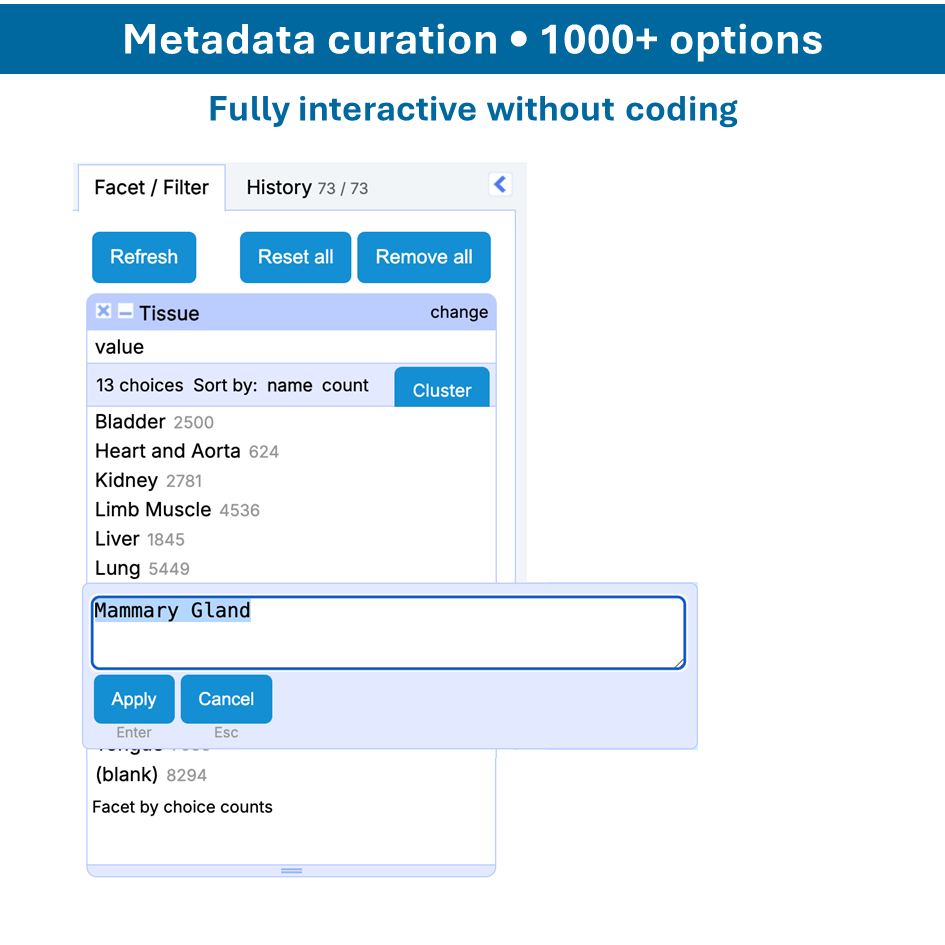This screenshot has width=945, height=945.
Task: Open the History tab
Action: [x=306, y=188]
